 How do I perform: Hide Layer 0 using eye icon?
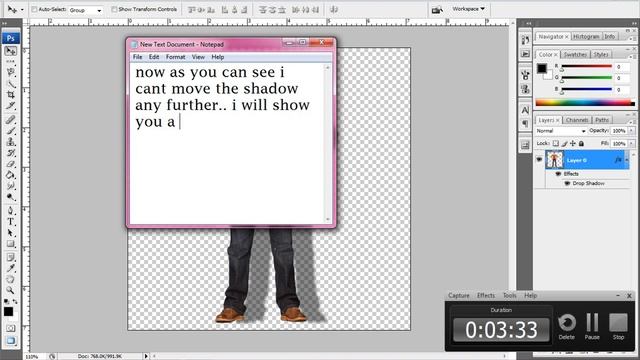click(x=539, y=160)
